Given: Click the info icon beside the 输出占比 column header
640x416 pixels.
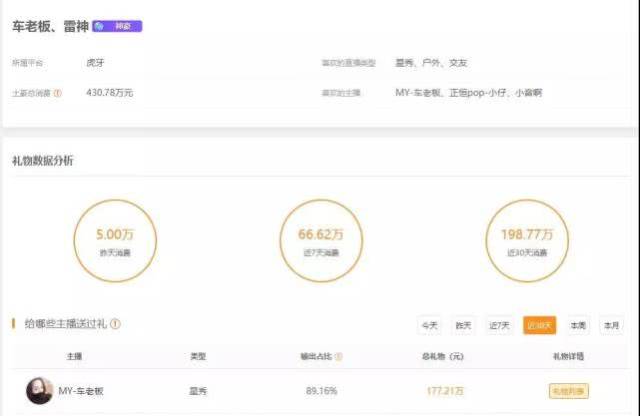Looking at the screenshot, I should (338, 356).
